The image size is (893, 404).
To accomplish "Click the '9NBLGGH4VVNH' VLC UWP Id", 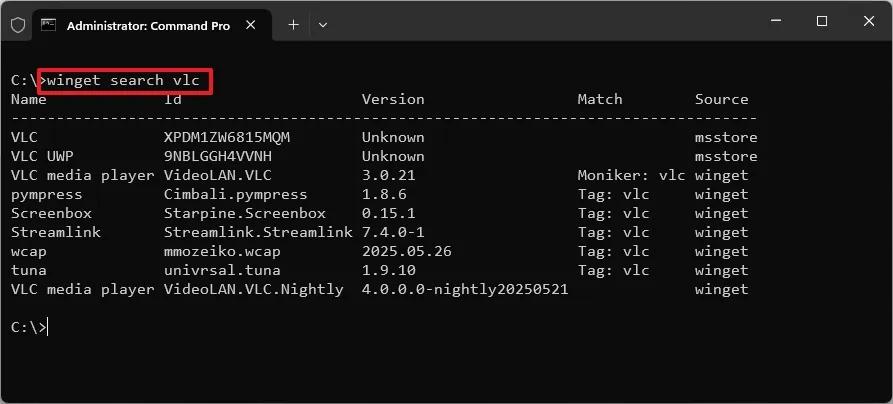I will point(217,156).
